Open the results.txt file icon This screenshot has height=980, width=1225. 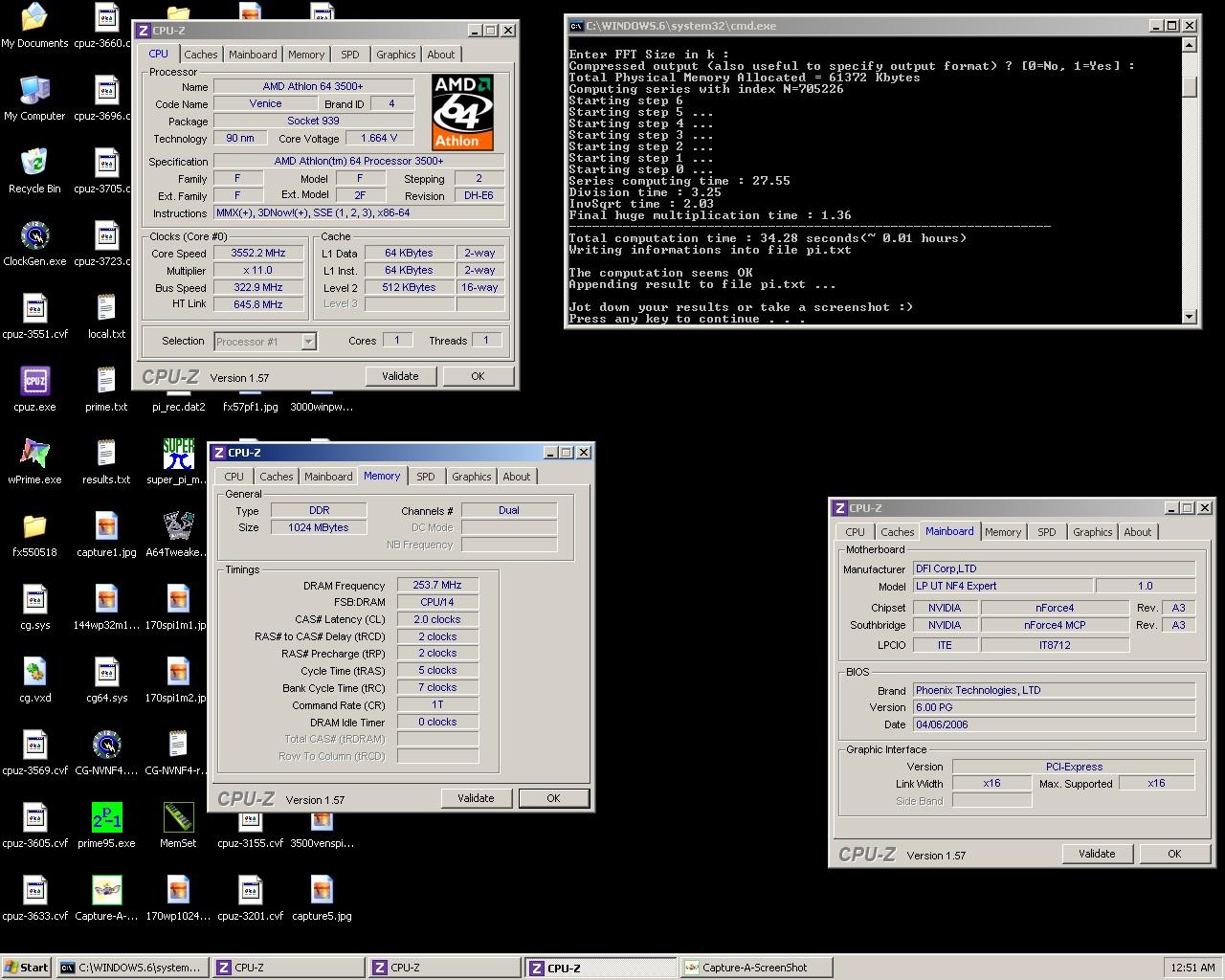106,461
